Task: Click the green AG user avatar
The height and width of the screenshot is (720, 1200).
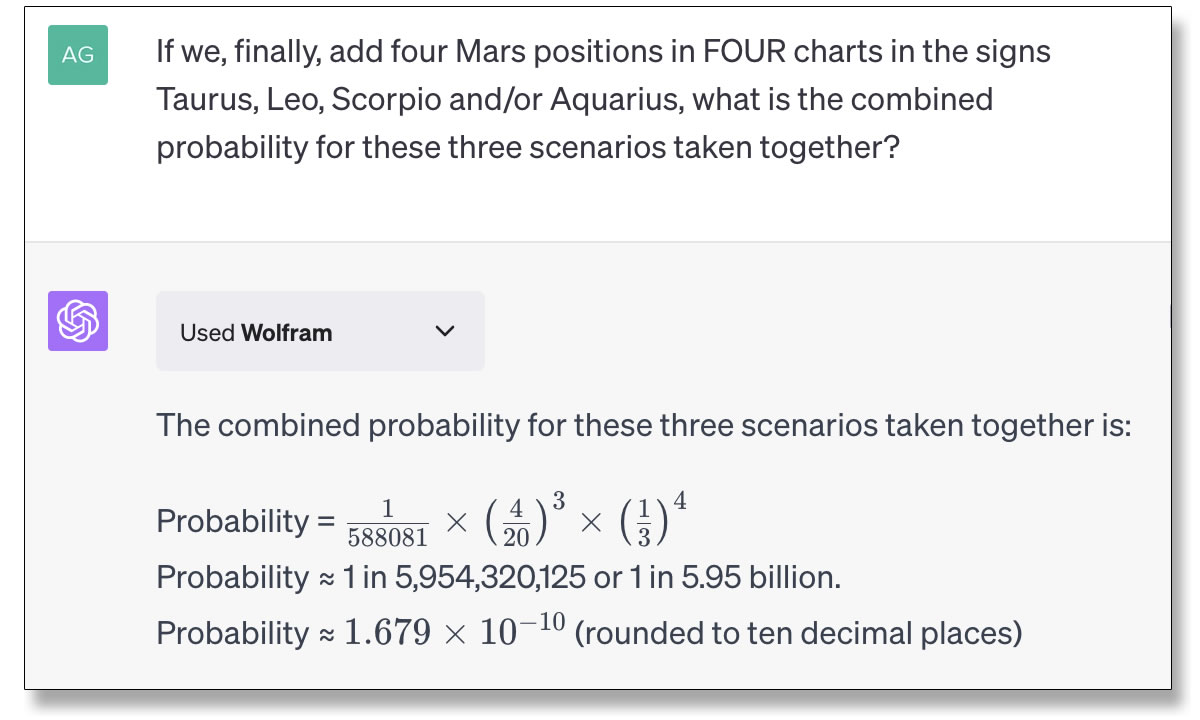Action: (78, 55)
